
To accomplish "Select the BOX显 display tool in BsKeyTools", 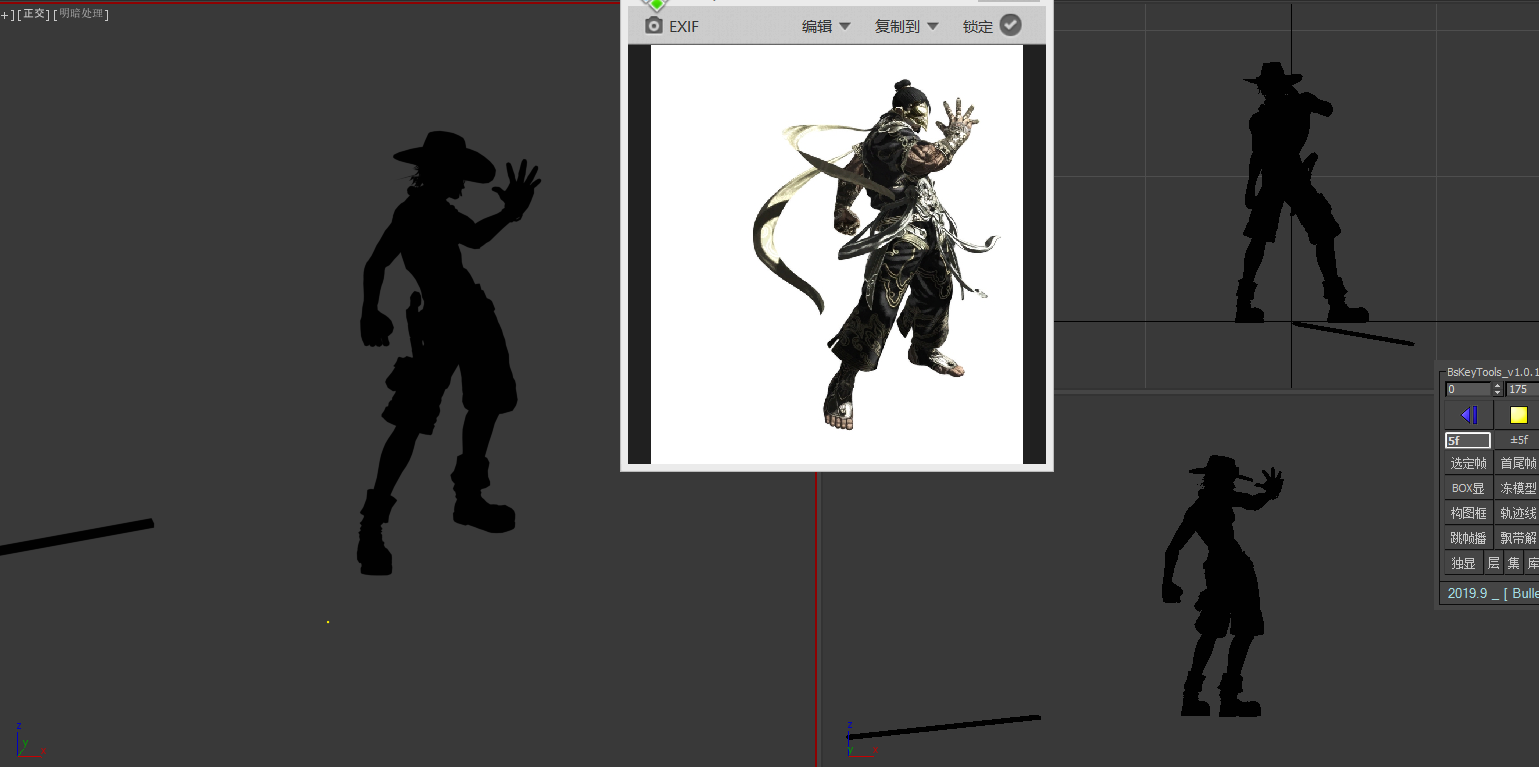I will coord(1467,487).
